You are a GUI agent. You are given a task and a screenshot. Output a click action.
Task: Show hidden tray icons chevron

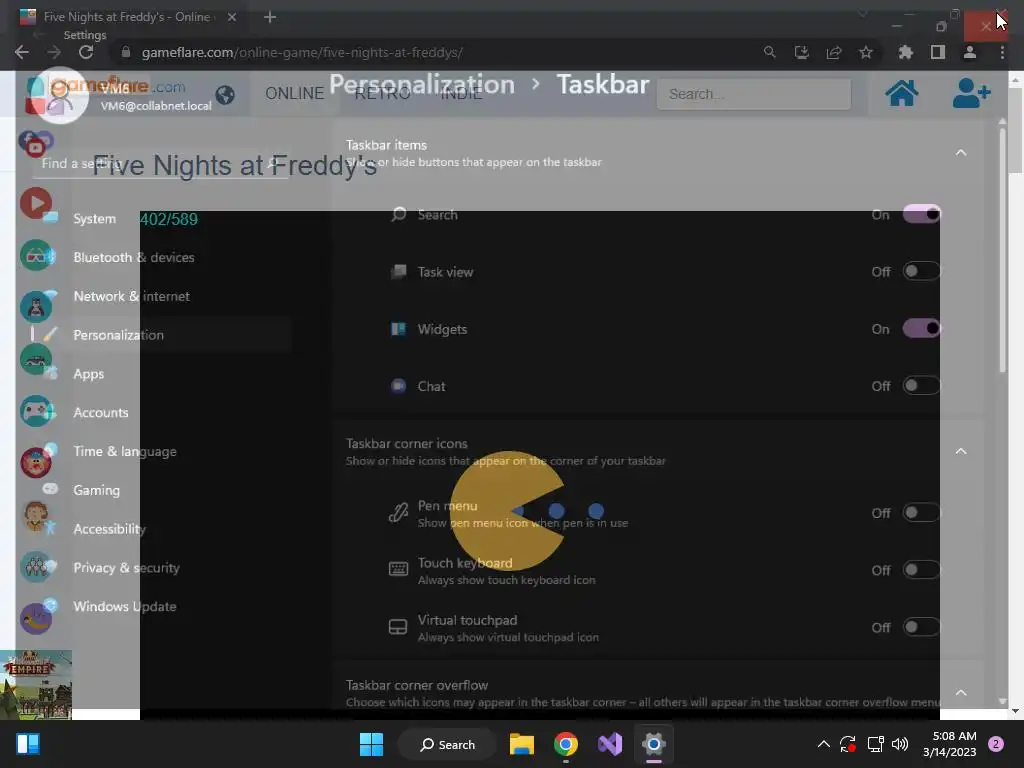coord(824,744)
